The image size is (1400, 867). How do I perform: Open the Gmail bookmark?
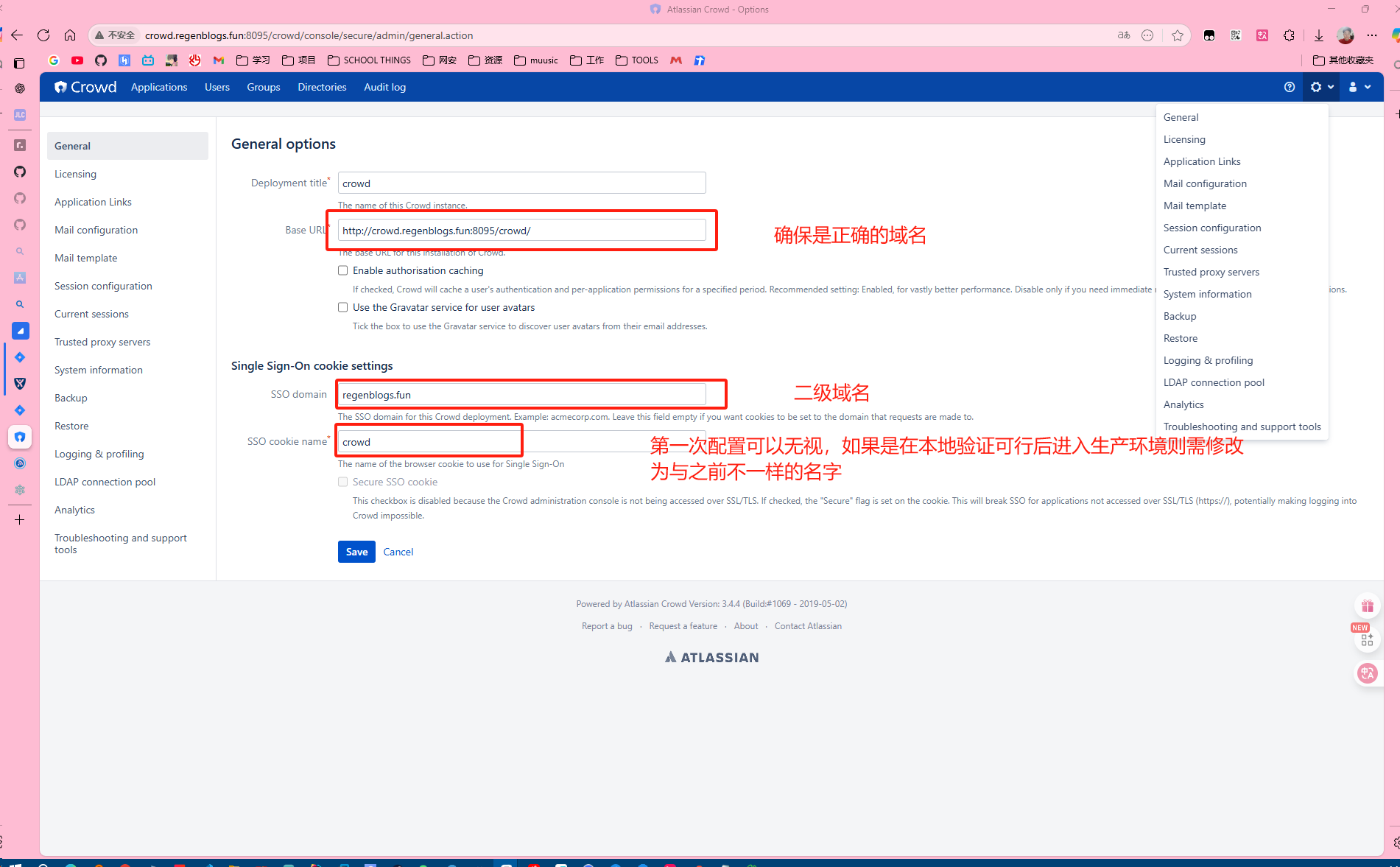point(219,60)
